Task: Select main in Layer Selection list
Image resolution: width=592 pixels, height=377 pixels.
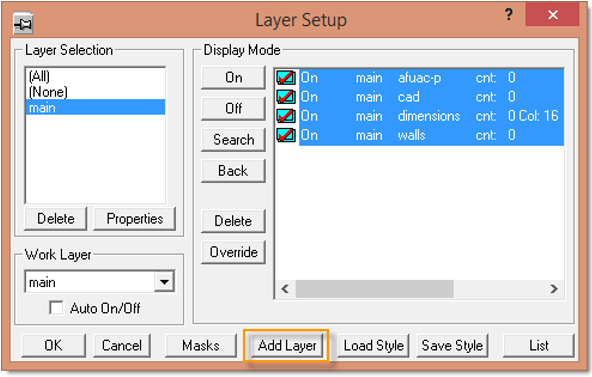Action: tap(95, 108)
